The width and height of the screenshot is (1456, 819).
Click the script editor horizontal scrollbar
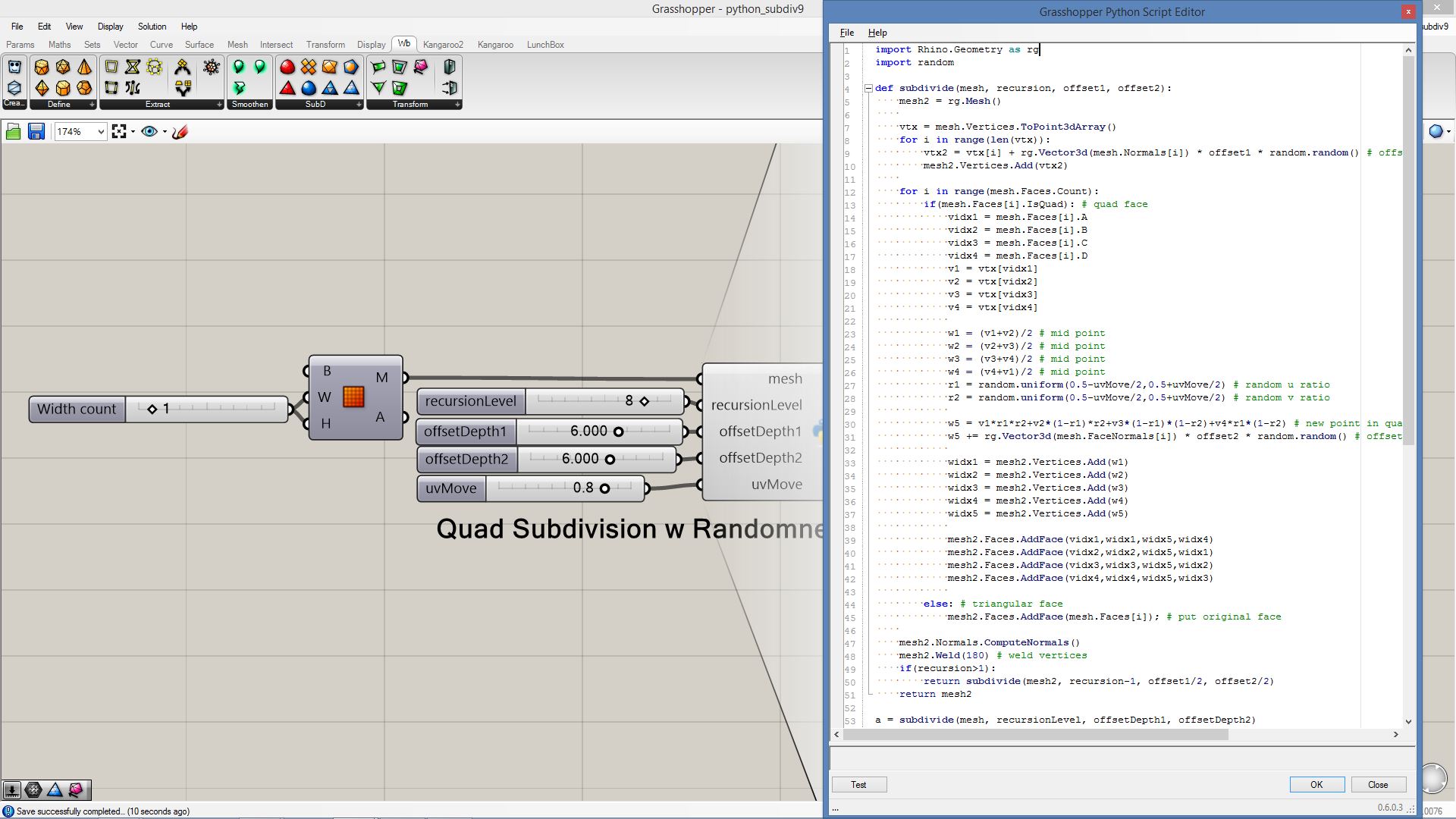click(1036, 734)
